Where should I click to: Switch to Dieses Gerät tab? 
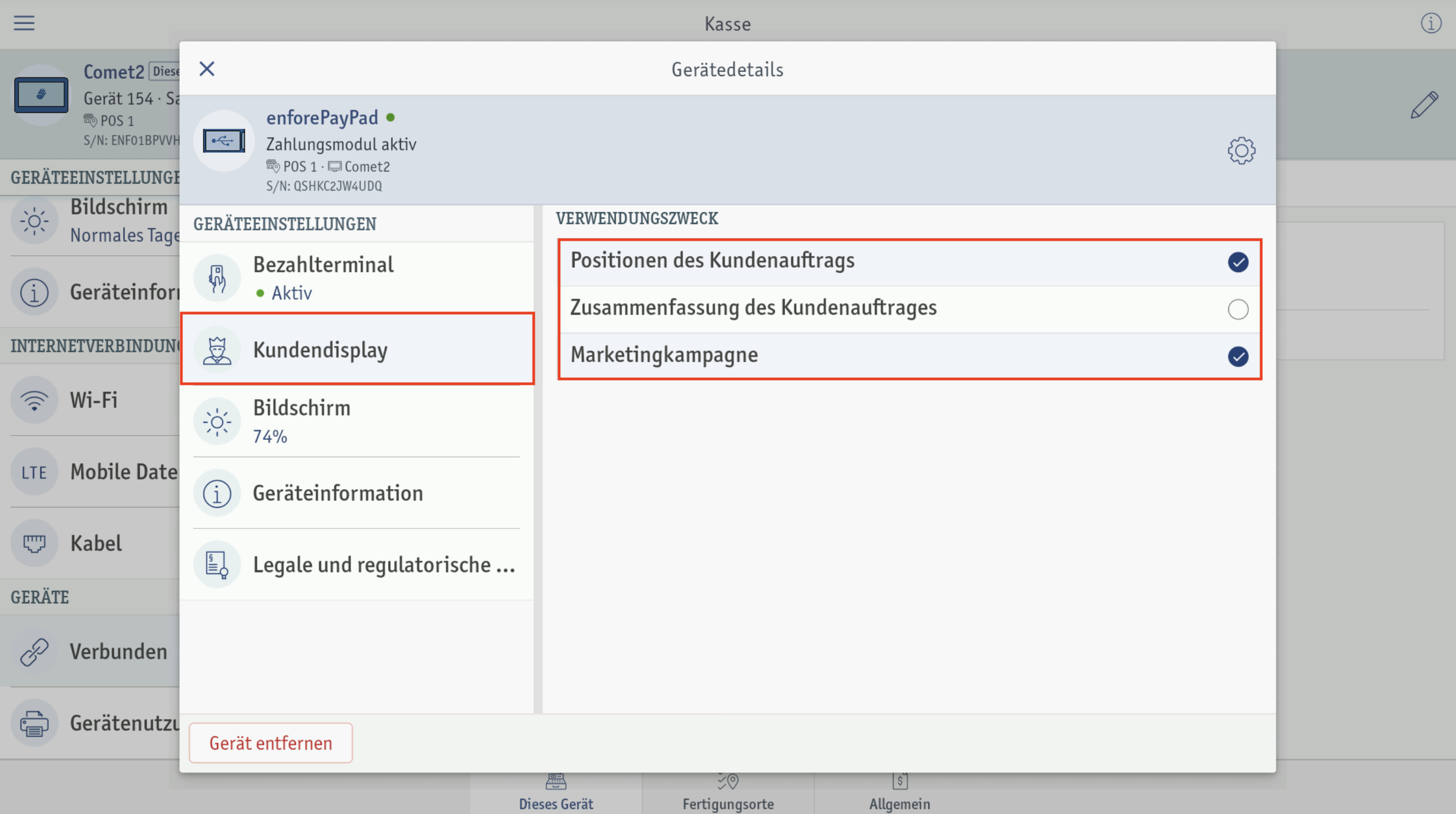[x=556, y=793]
